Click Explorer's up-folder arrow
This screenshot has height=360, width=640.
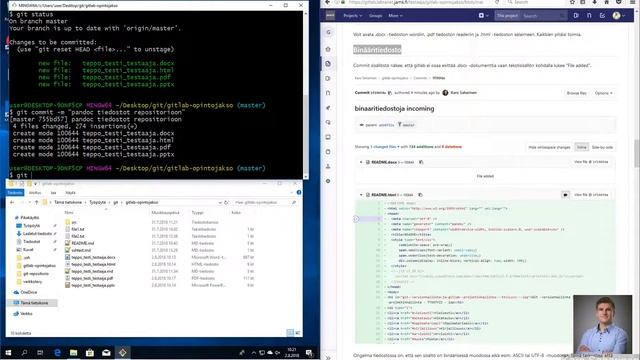coord(36,202)
